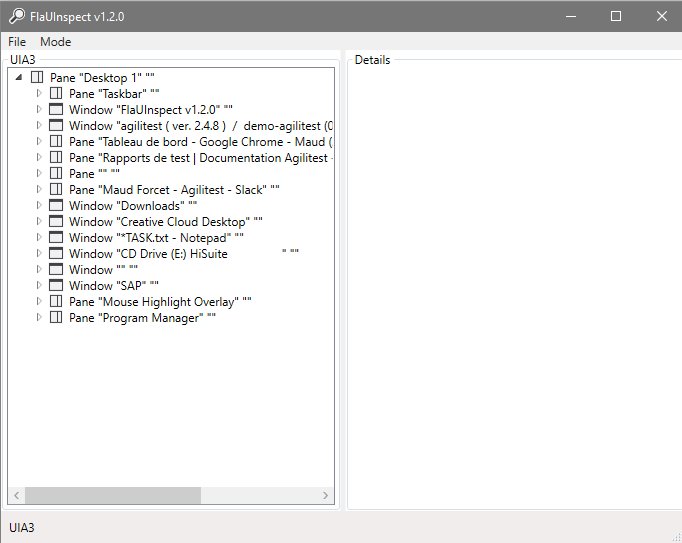Expand the Tableau de bord pane node
Viewport: 682px width, 543px height.
[x=39, y=141]
